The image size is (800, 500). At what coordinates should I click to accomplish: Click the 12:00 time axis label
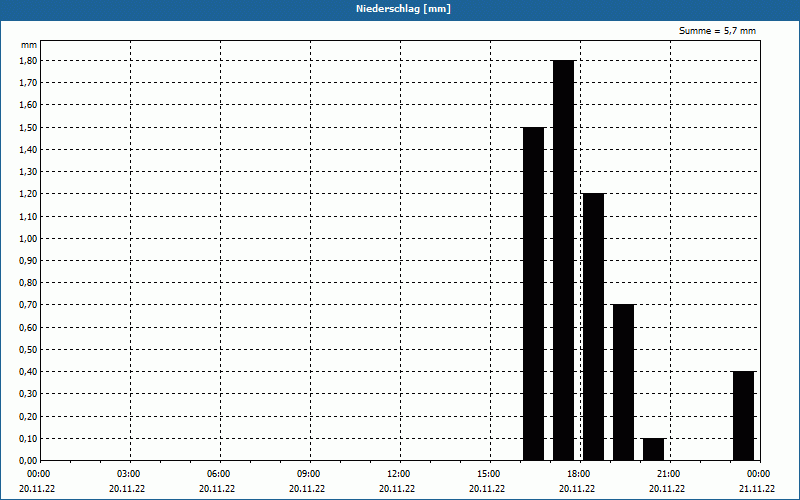tap(399, 474)
